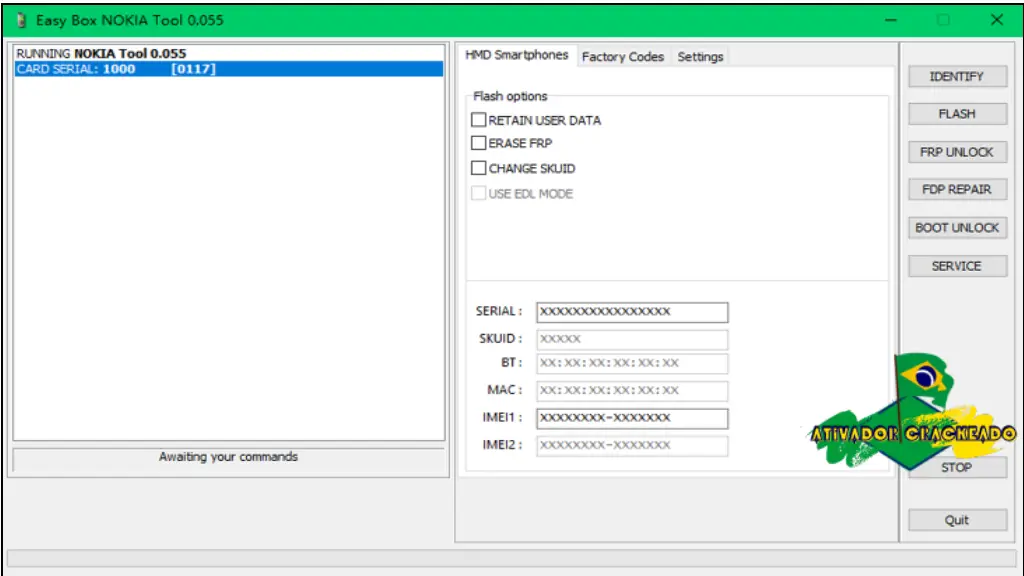
Task: Select the BT address field
Action: 632,363
